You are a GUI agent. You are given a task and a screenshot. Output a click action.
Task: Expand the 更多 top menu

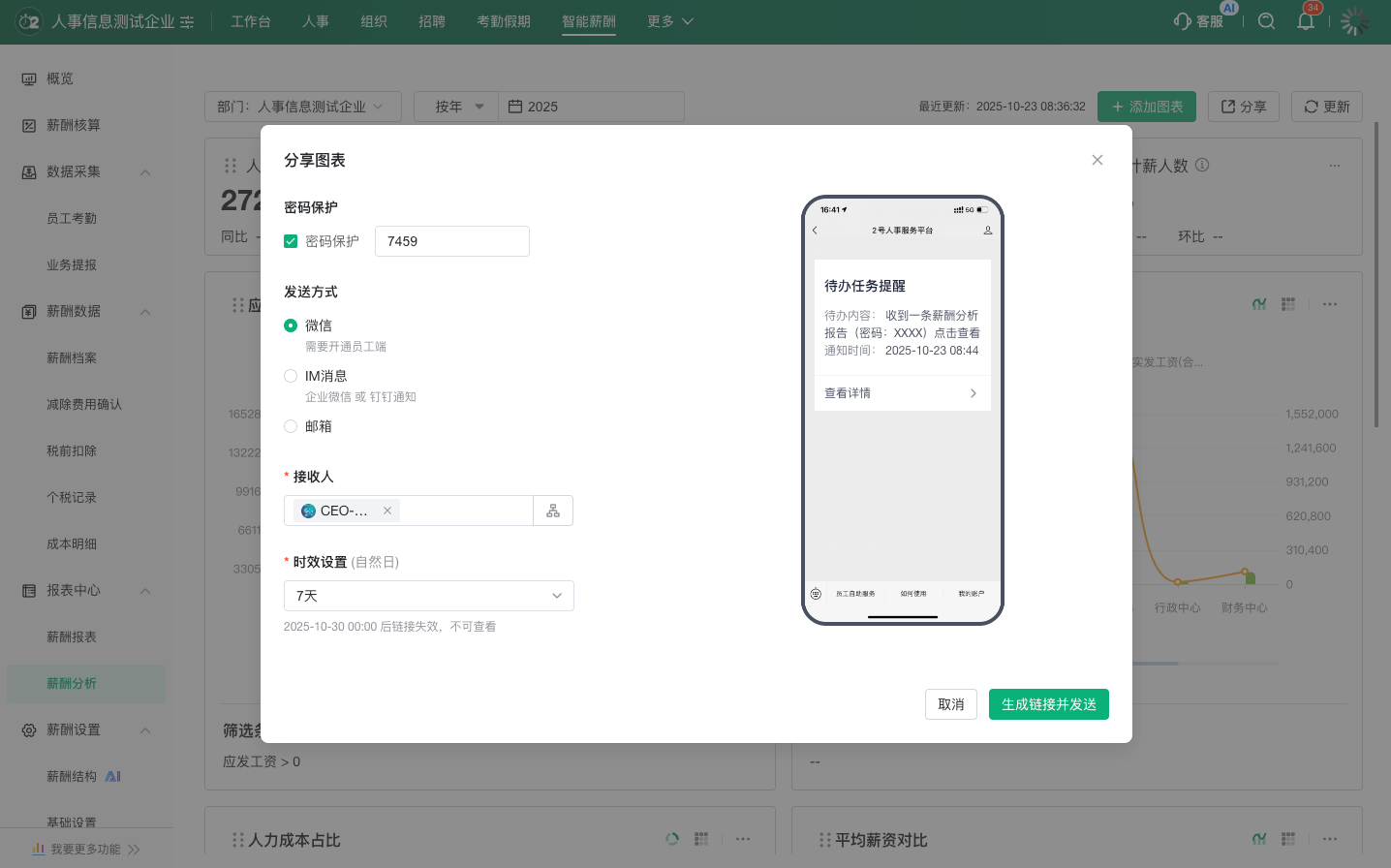(x=669, y=21)
